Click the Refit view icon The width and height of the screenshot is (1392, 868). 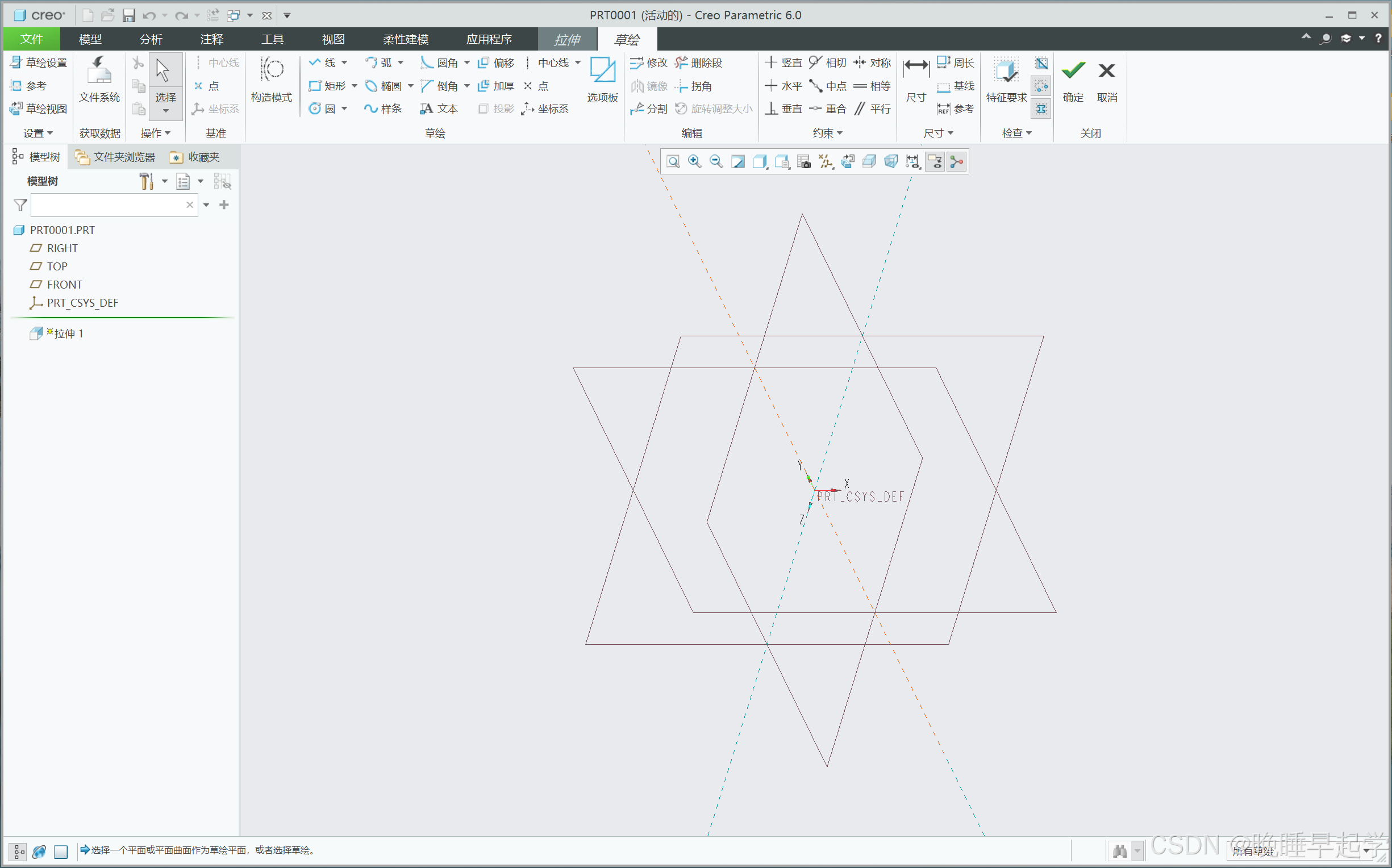point(673,162)
